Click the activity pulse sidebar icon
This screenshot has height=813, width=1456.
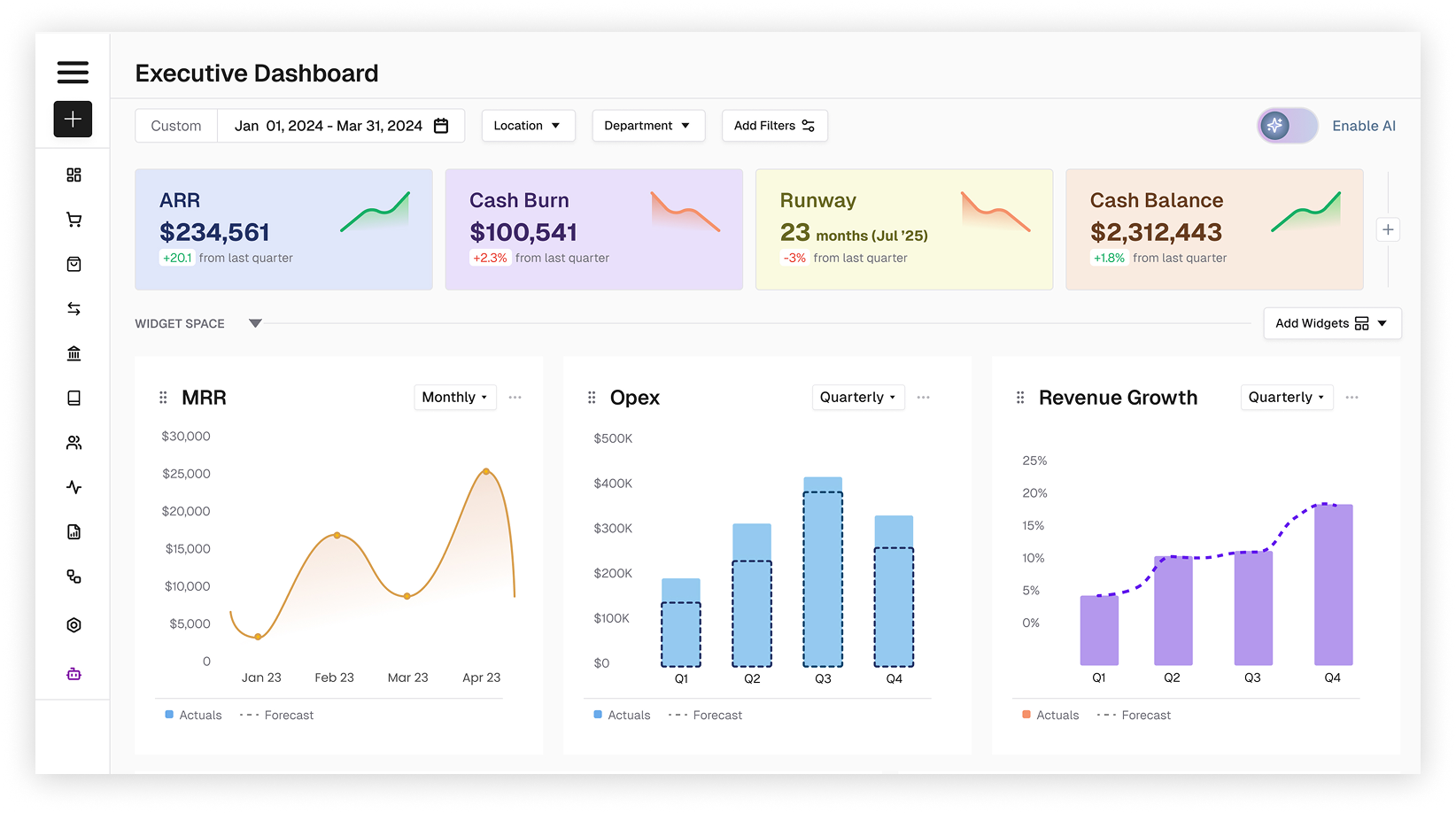[x=74, y=487]
